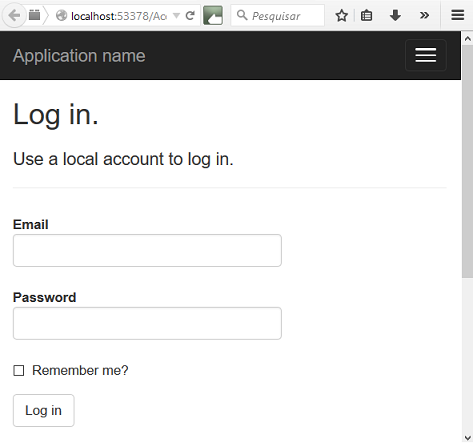Click the green screenshot extension icon
Image resolution: width=473 pixels, height=443 pixels.
coord(213,15)
